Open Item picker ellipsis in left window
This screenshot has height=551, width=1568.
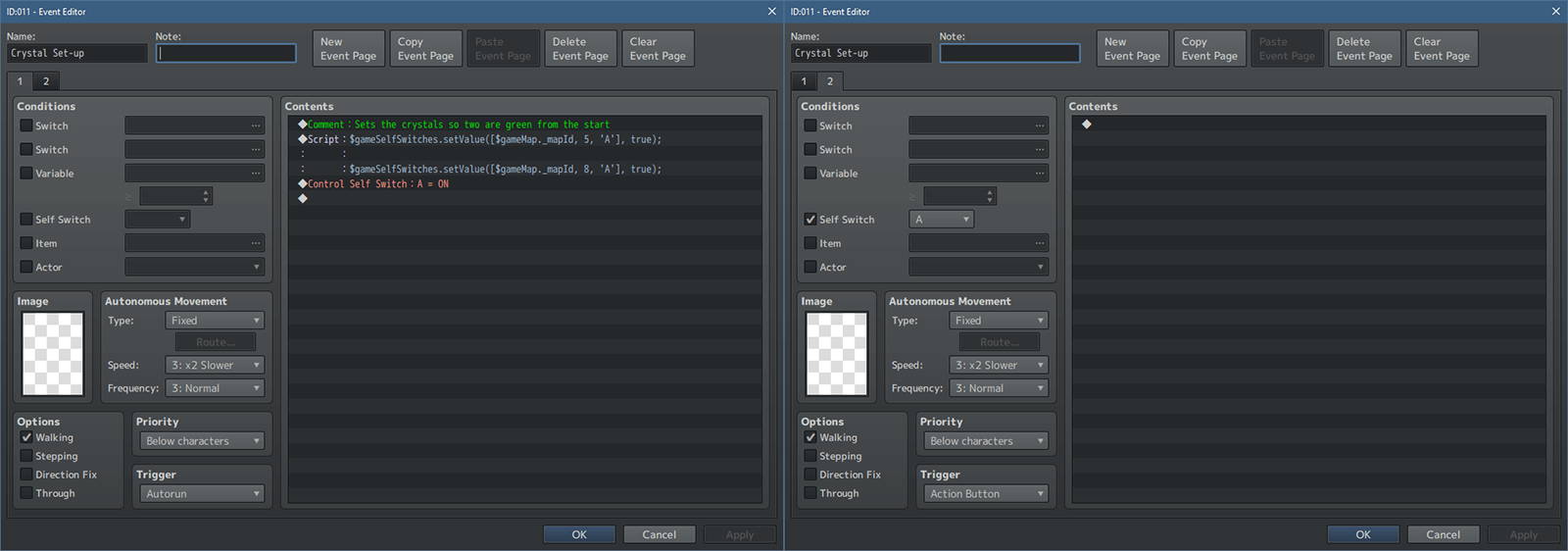click(256, 243)
